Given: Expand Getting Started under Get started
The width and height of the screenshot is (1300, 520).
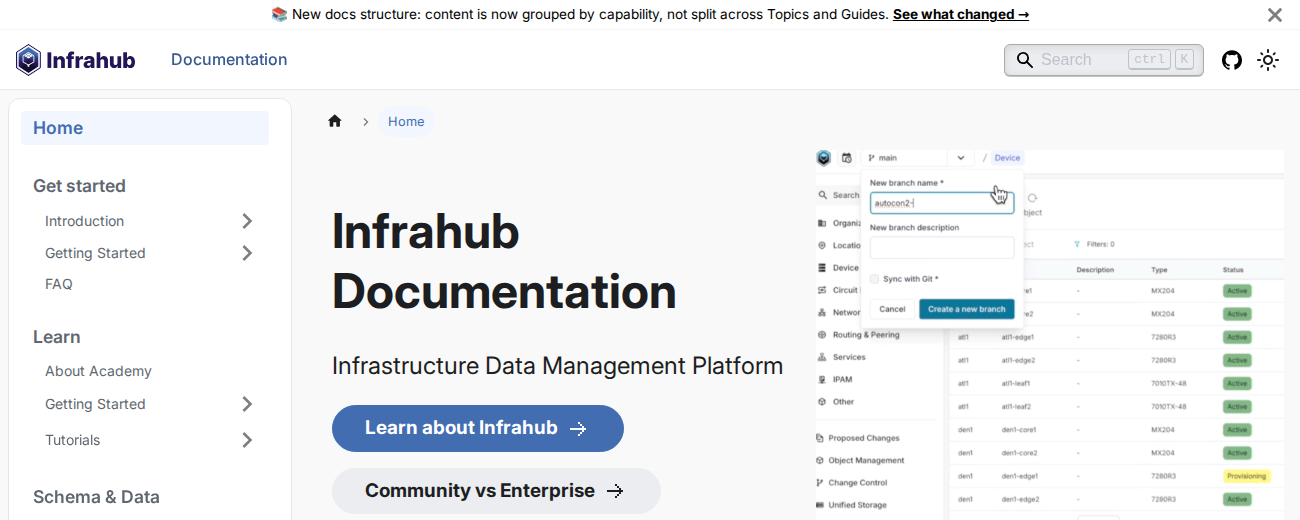Looking at the screenshot, I should click(247, 253).
